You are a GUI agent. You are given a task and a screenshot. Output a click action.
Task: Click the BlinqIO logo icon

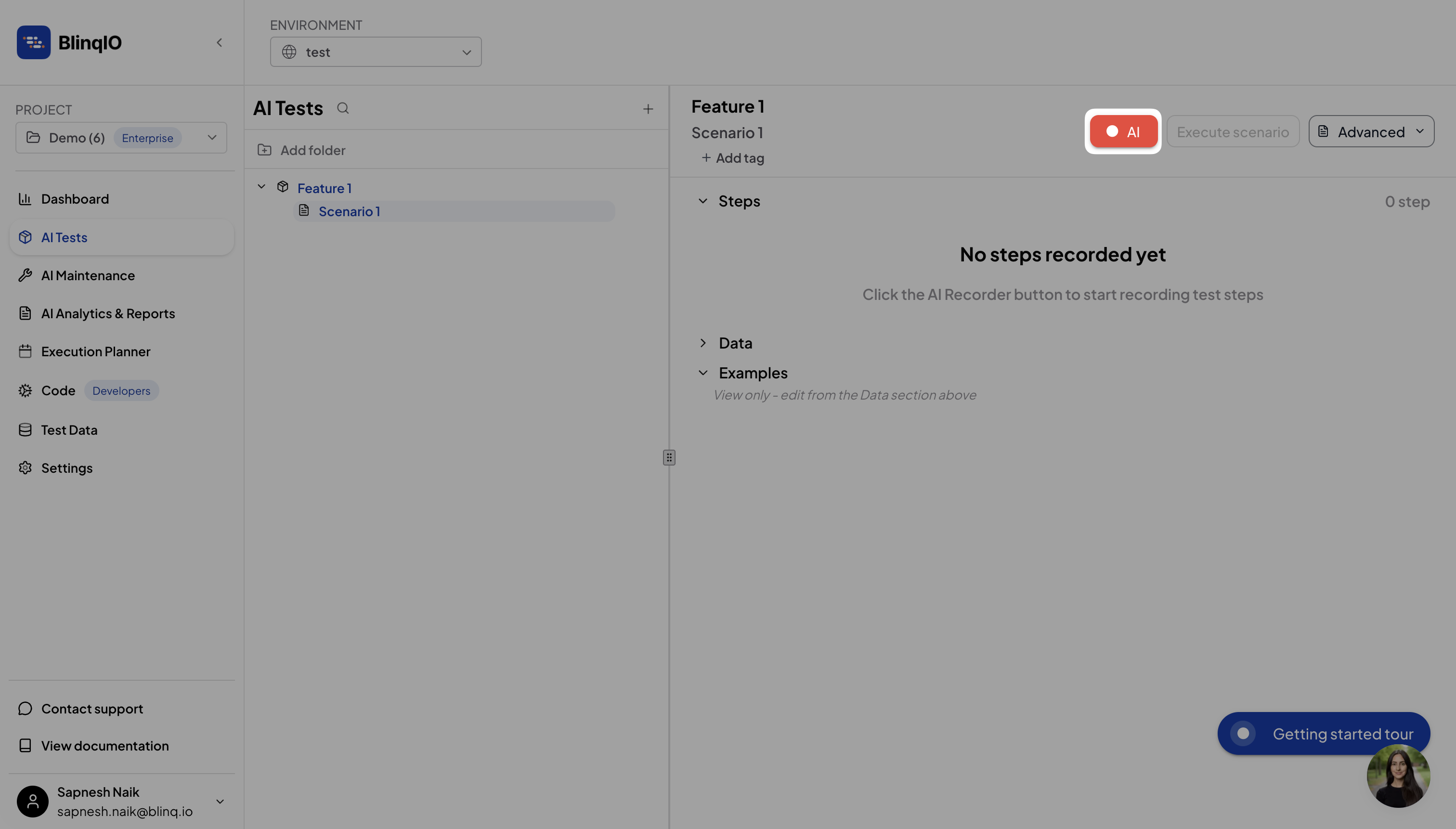pos(34,43)
